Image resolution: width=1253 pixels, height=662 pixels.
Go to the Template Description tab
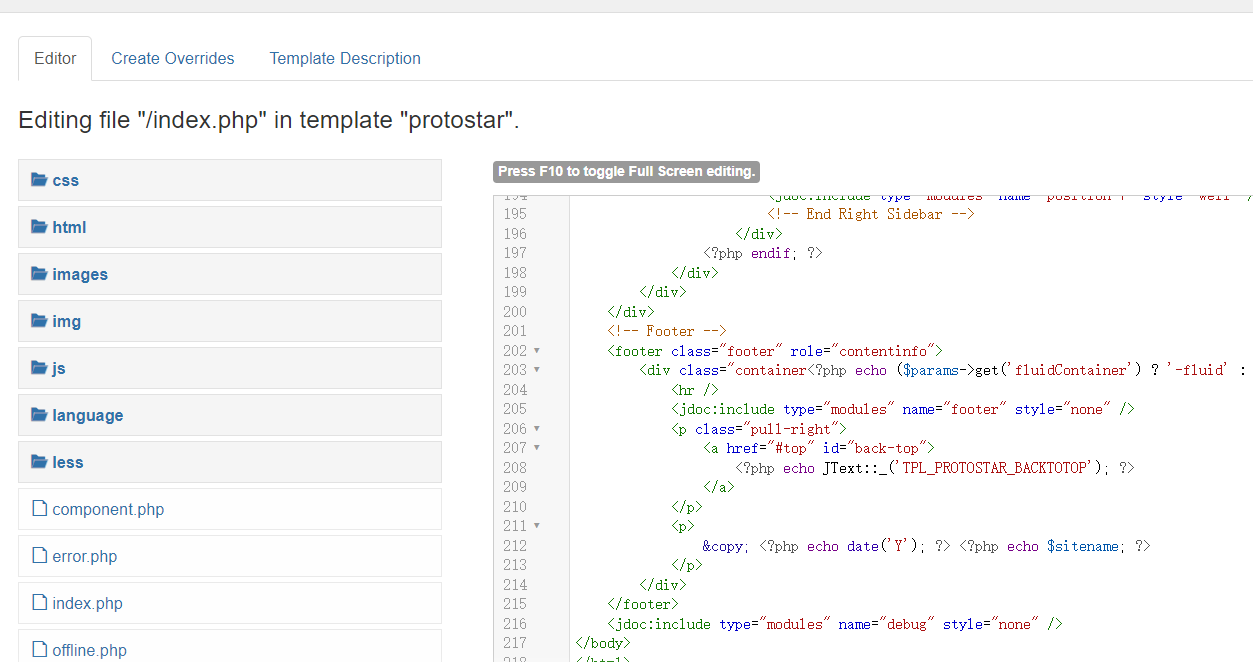click(x=345, y=58)
